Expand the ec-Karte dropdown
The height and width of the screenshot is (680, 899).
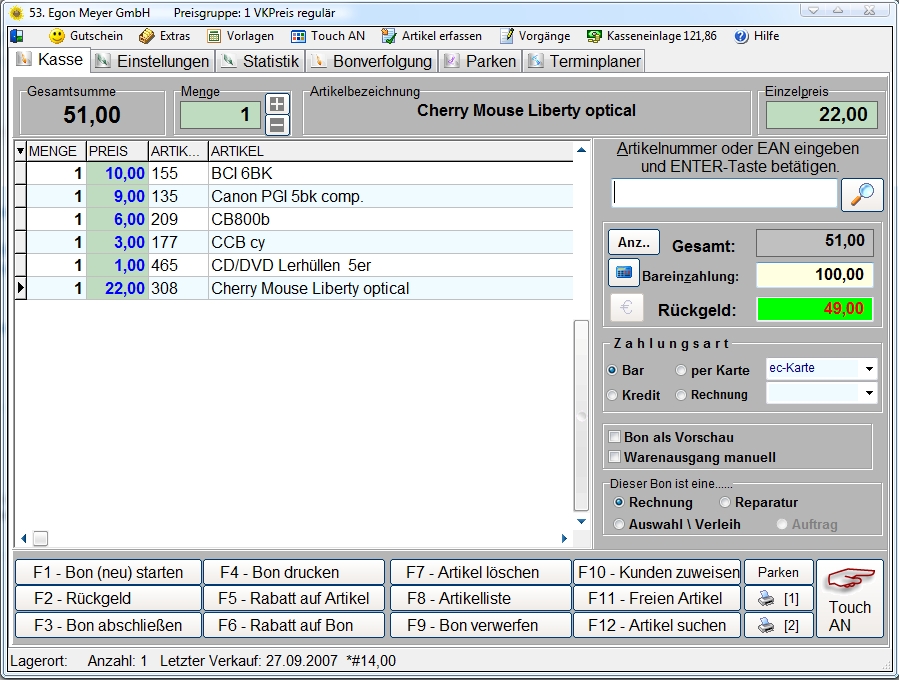click(x=869, y=369)
